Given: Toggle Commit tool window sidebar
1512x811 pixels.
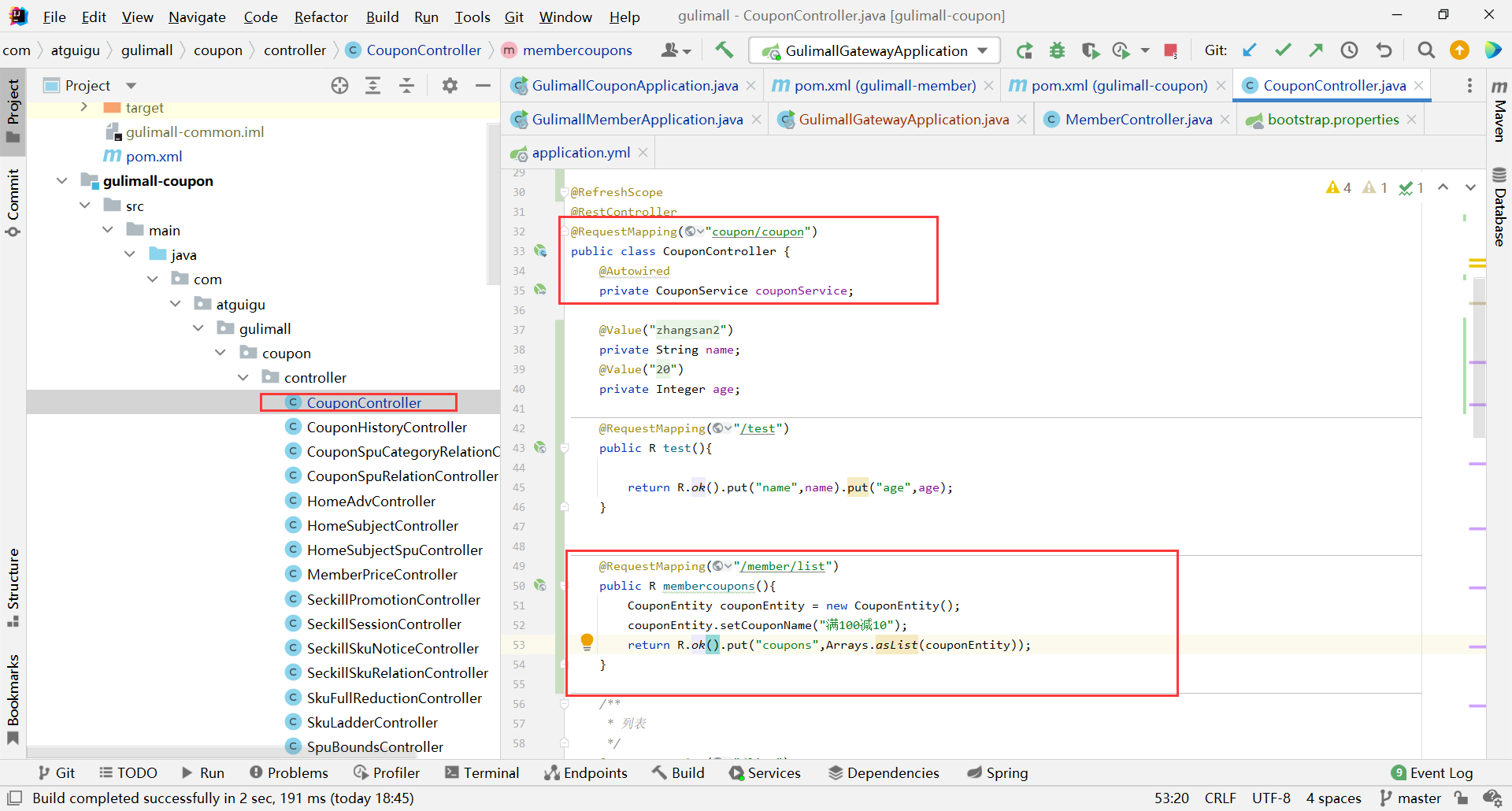Looking at the screenshot, I should [13, 202].
